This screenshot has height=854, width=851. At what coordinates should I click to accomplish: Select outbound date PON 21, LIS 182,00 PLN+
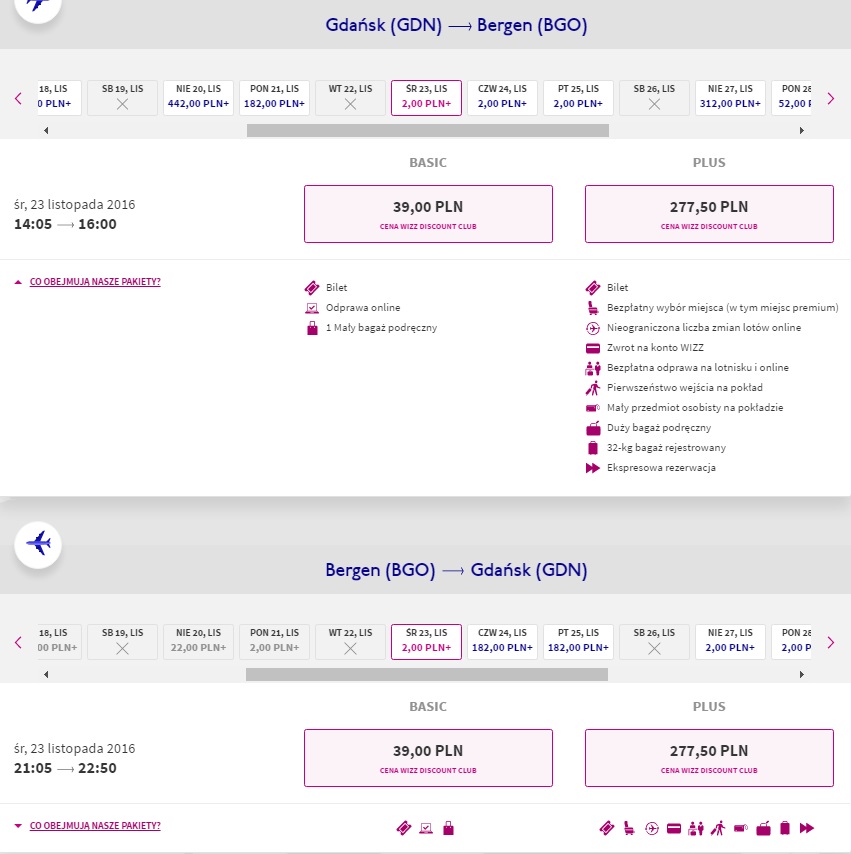(x=275, y=98)
